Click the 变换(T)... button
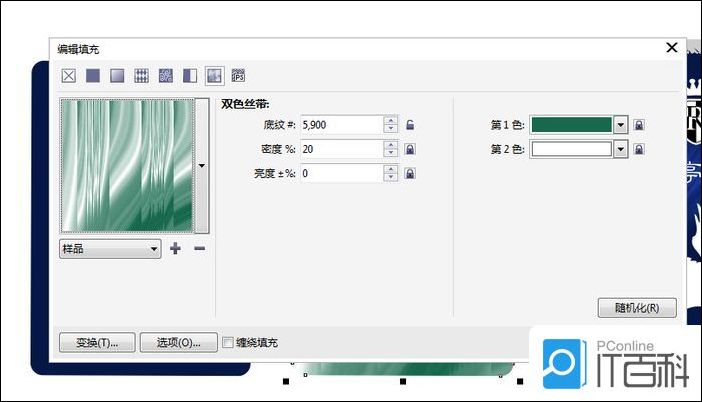 (97, 343)
